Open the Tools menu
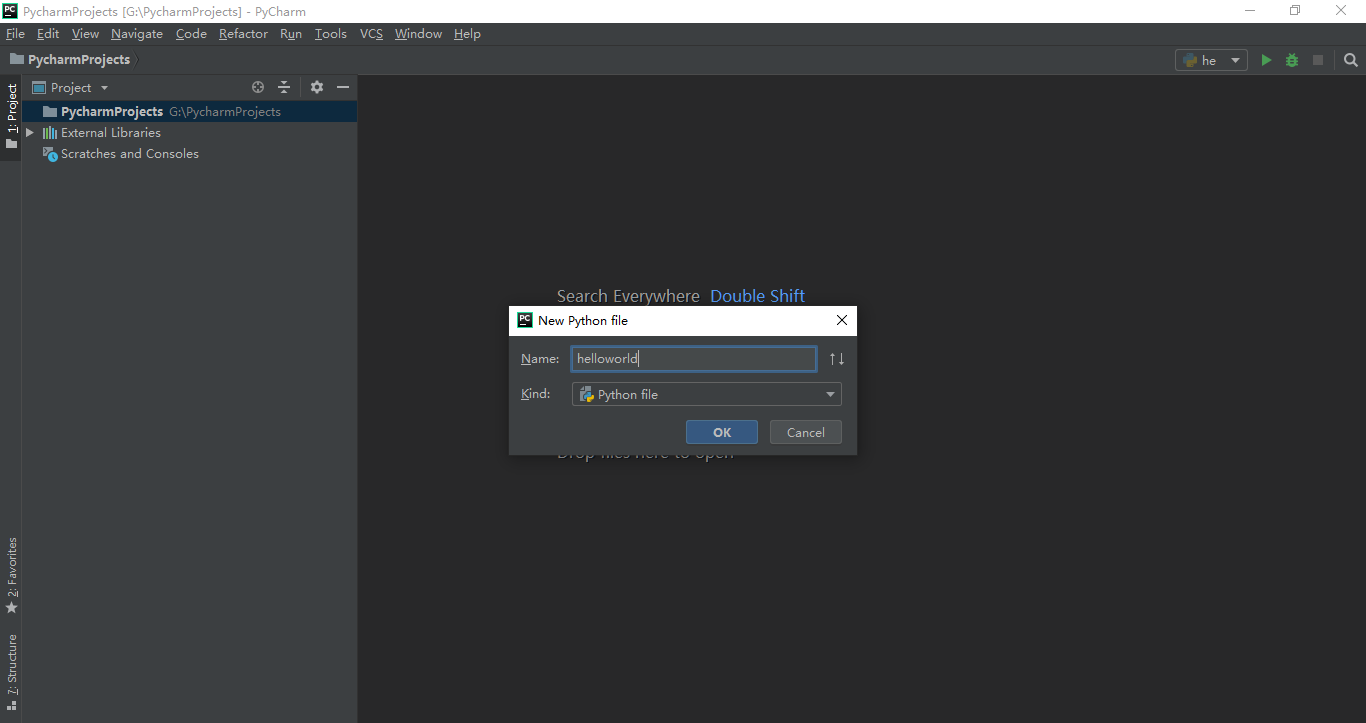 click(331, 33)
